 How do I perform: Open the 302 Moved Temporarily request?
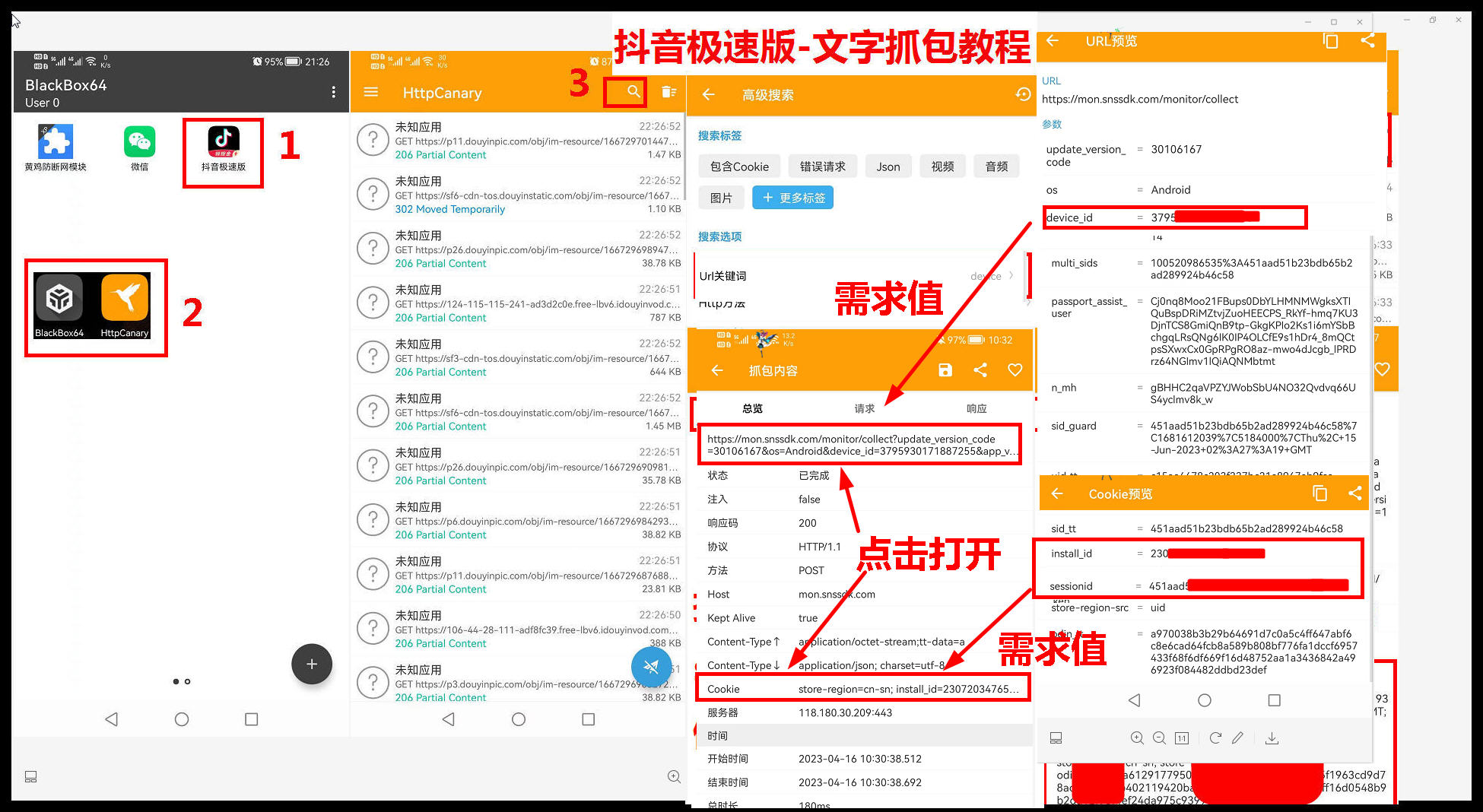(519, 195)
